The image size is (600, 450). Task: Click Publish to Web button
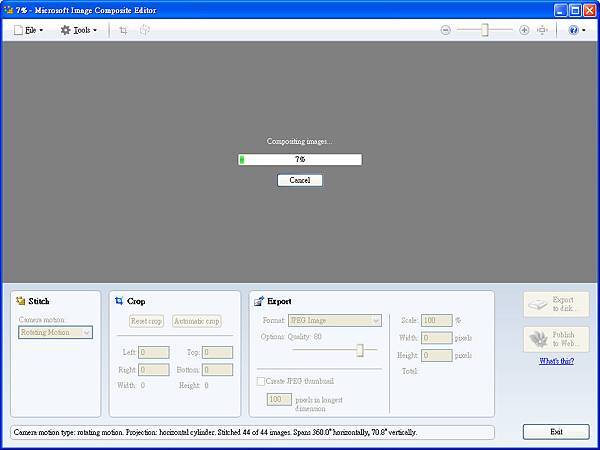pyautogui.click(x=556, y=339)
